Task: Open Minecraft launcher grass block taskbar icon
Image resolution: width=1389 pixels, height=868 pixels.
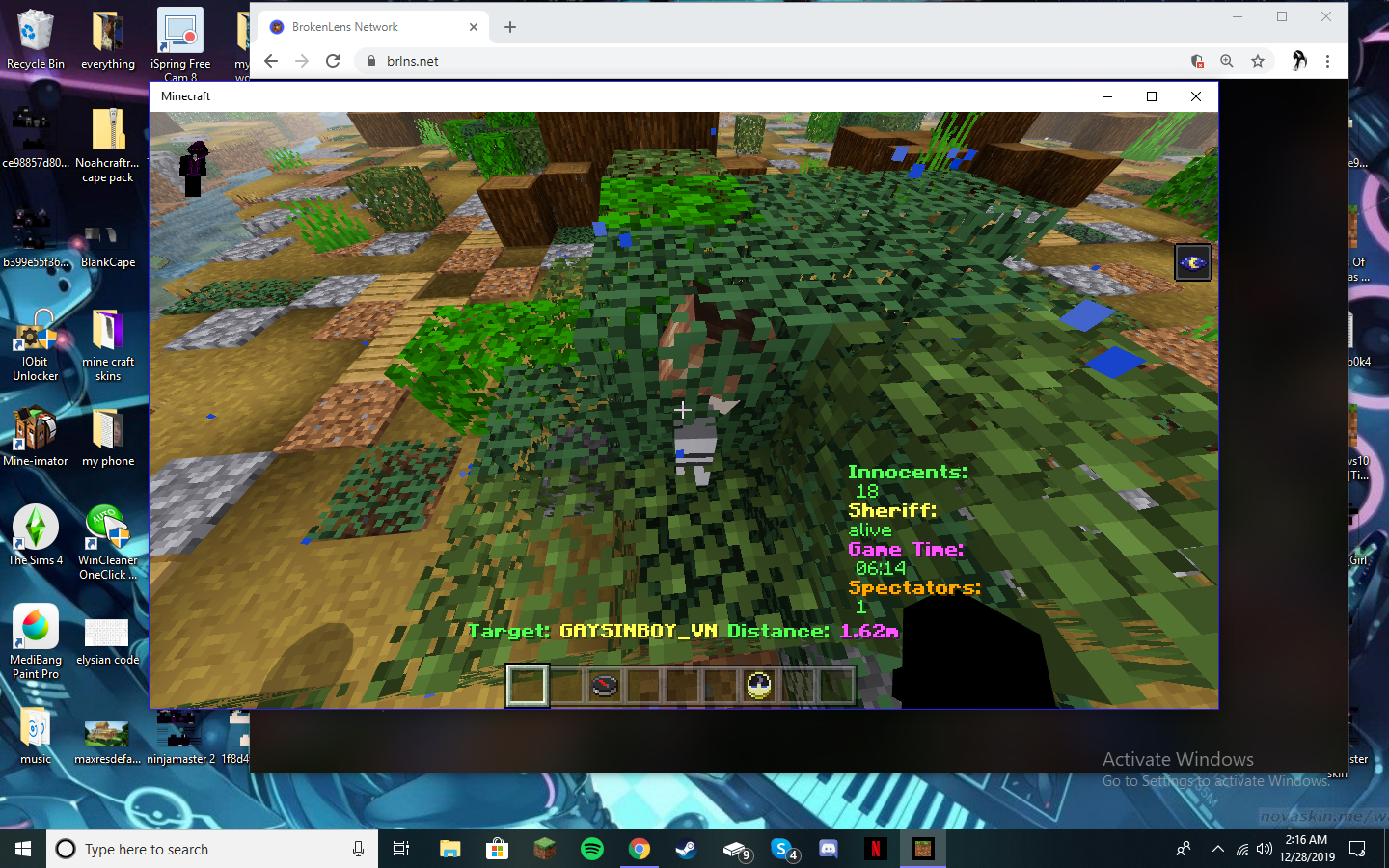Action: point(545,849)
